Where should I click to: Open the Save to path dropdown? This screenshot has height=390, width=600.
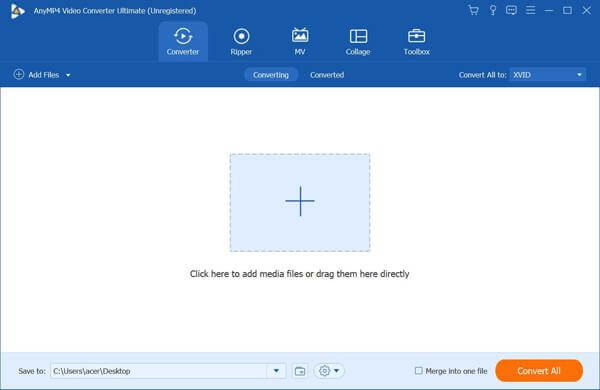[276, 371]
